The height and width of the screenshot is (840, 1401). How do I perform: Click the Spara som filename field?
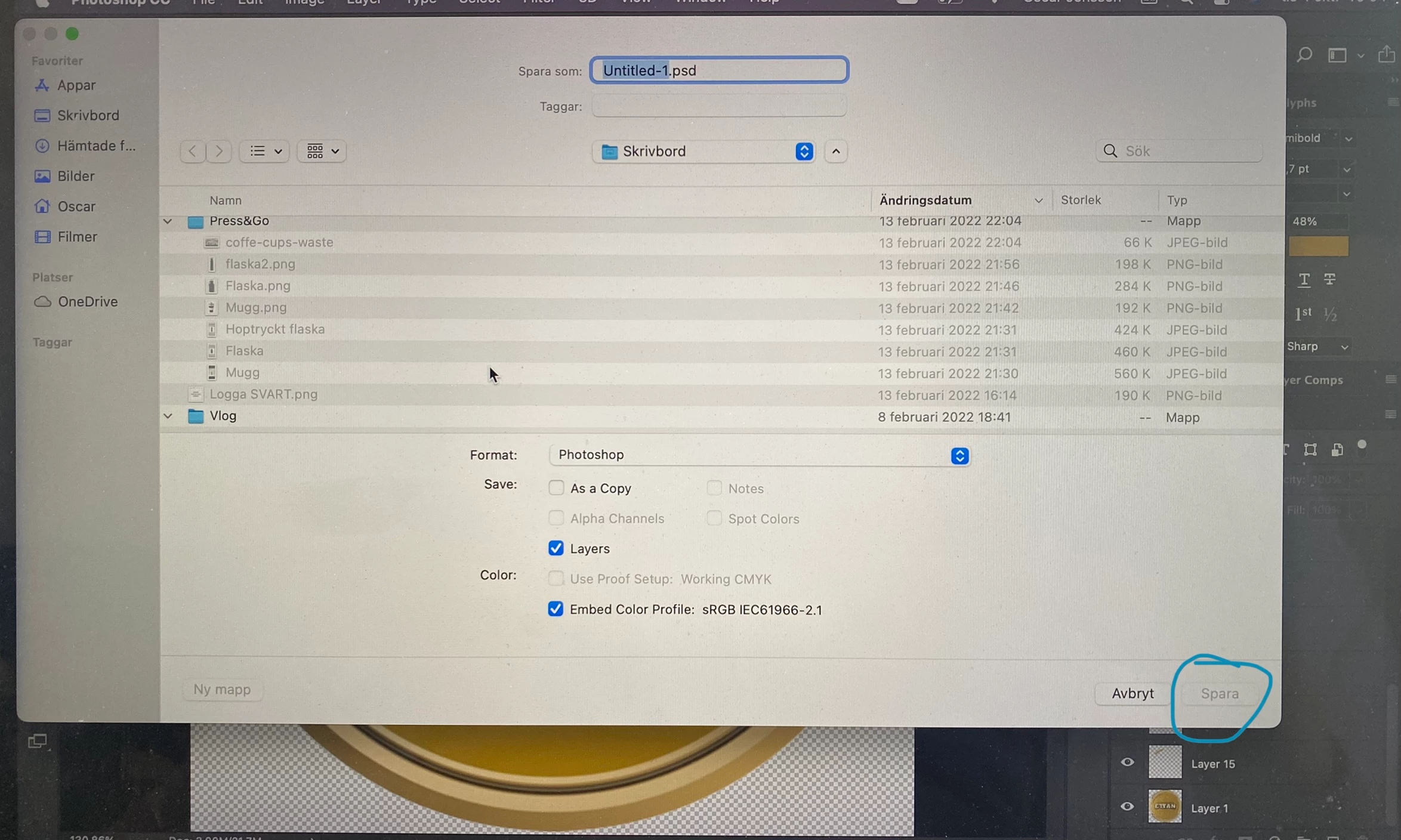[718, 70]
